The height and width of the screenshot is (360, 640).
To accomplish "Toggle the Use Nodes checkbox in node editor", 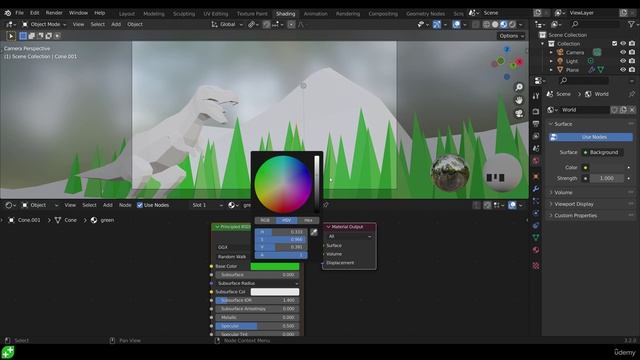I will click(x=140, y=205).
